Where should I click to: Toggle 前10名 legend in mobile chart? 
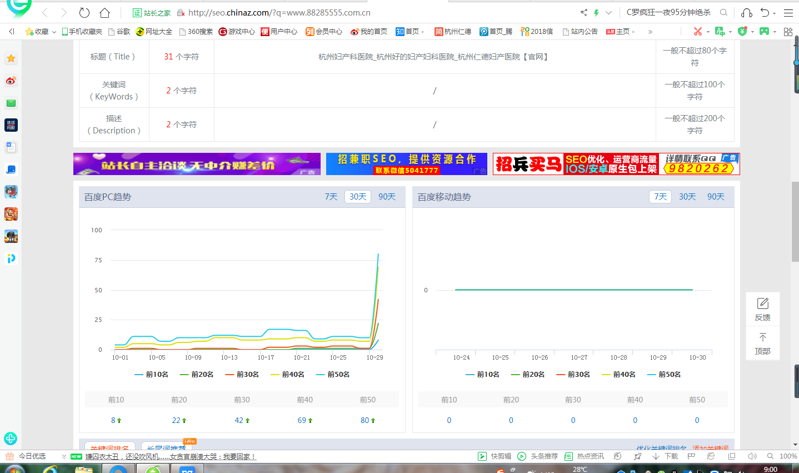pyautogui.click(x=483, y=374)
